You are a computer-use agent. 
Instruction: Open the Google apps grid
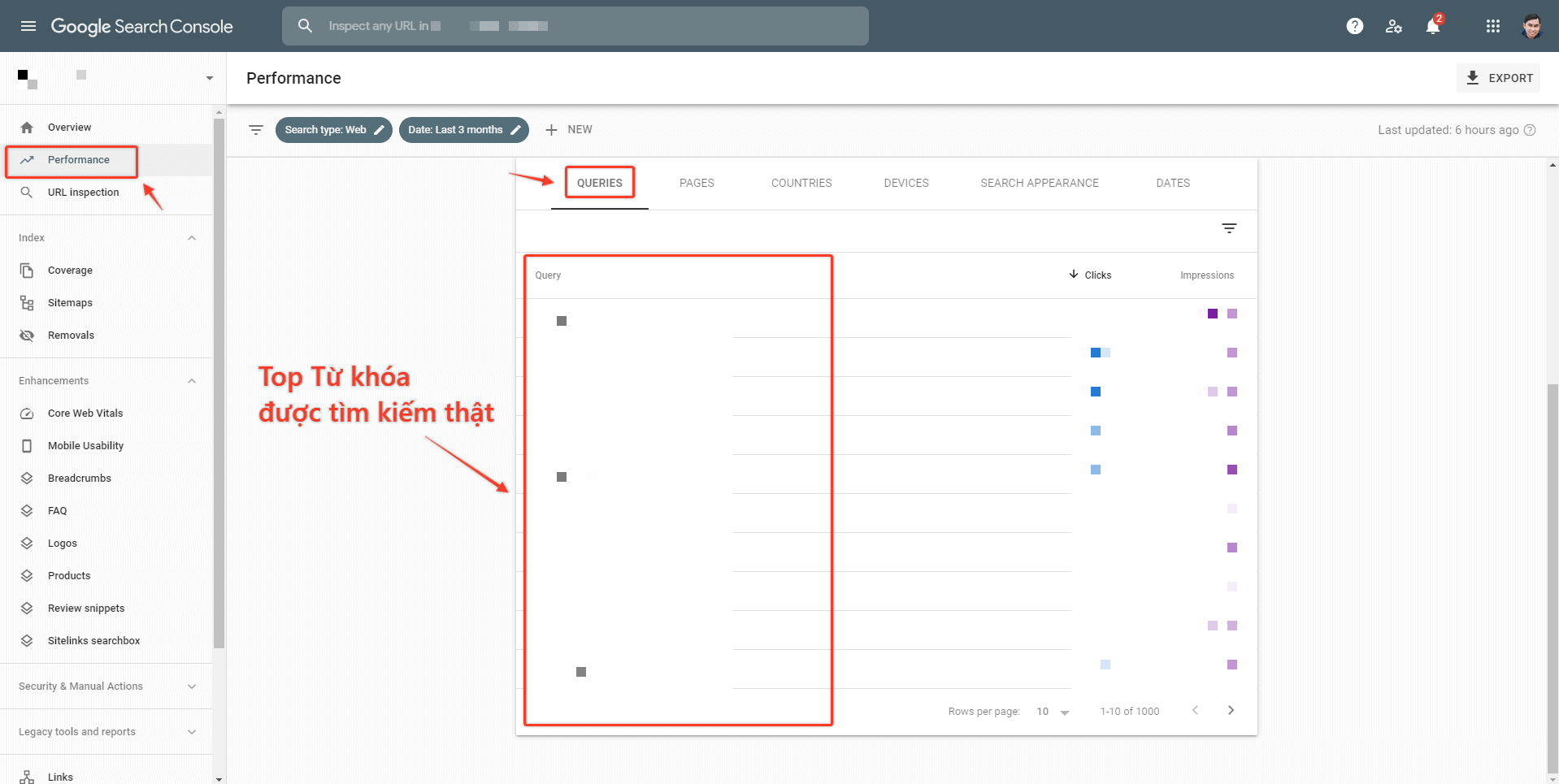(x=1492, y=26)
